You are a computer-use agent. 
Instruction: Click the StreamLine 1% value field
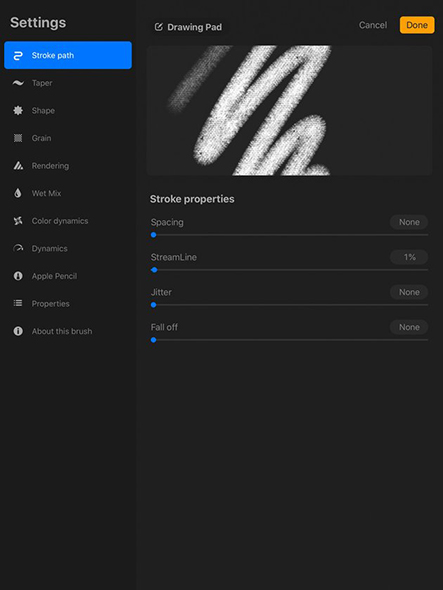point(409,257)
